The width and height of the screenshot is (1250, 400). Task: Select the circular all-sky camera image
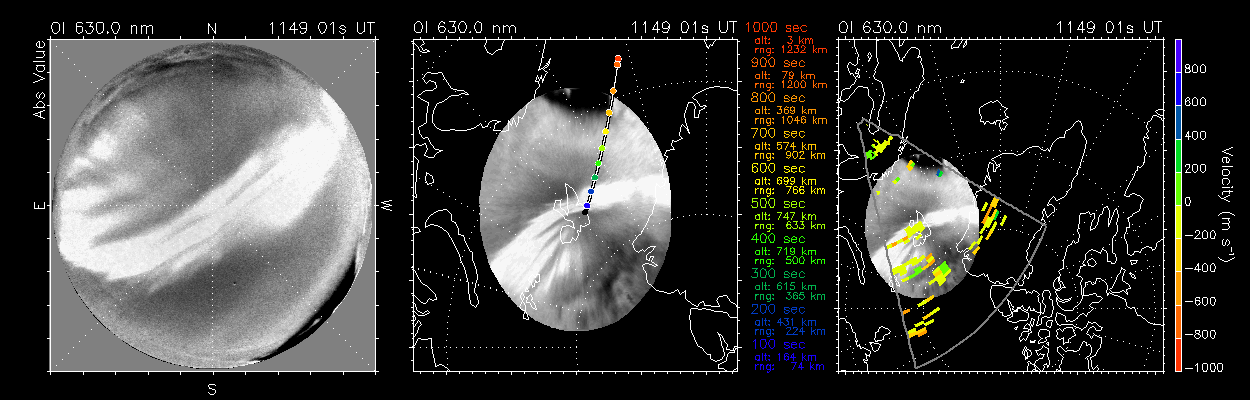pyautogui.click(x=212, y=205)
